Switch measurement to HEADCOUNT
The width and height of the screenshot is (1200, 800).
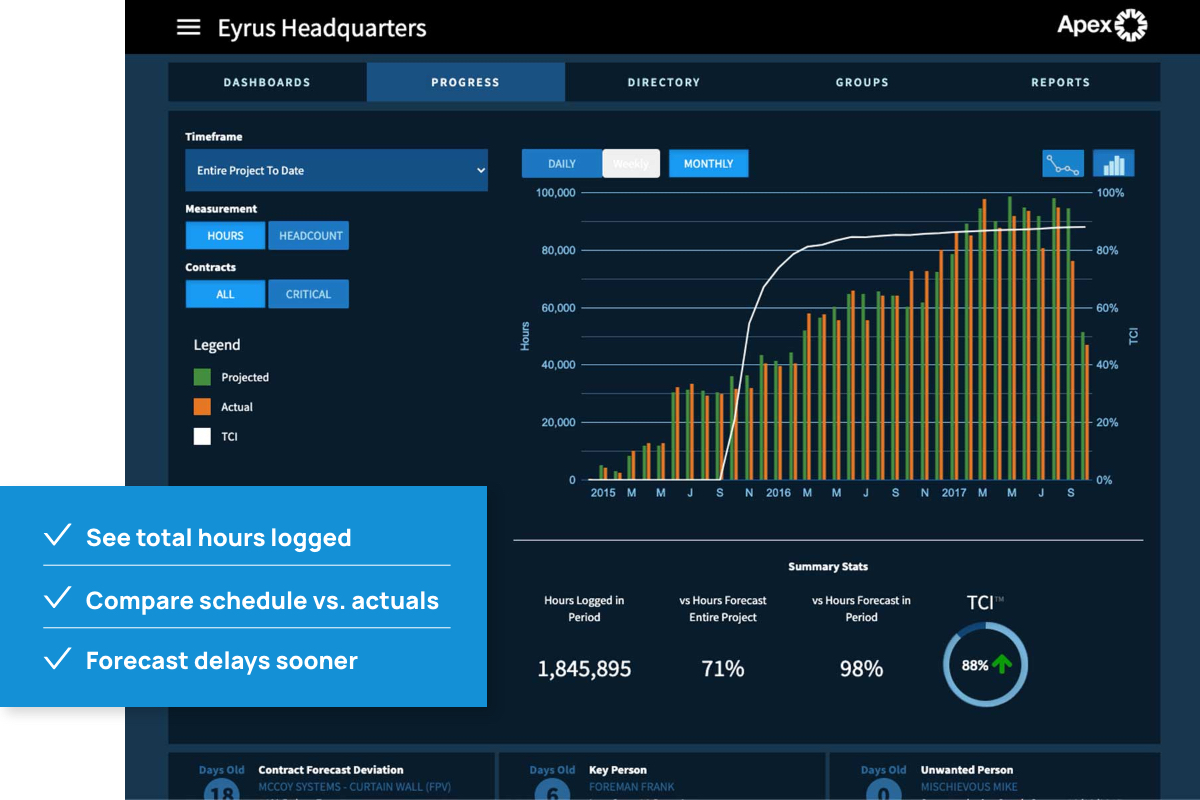(x=308, y=235)
